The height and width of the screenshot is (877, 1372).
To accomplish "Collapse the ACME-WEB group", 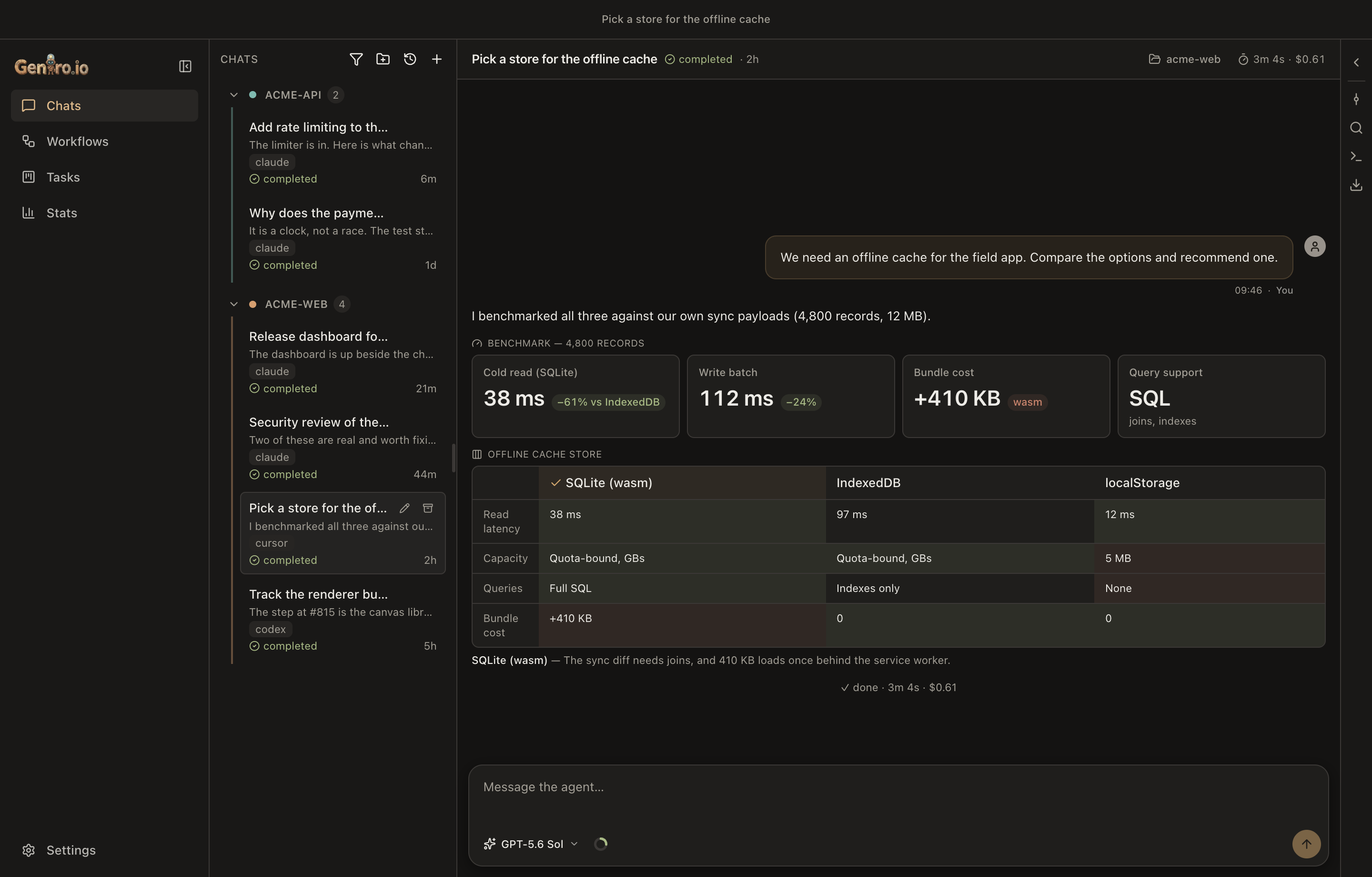I will pyautogui.click(x=233, y=305).
